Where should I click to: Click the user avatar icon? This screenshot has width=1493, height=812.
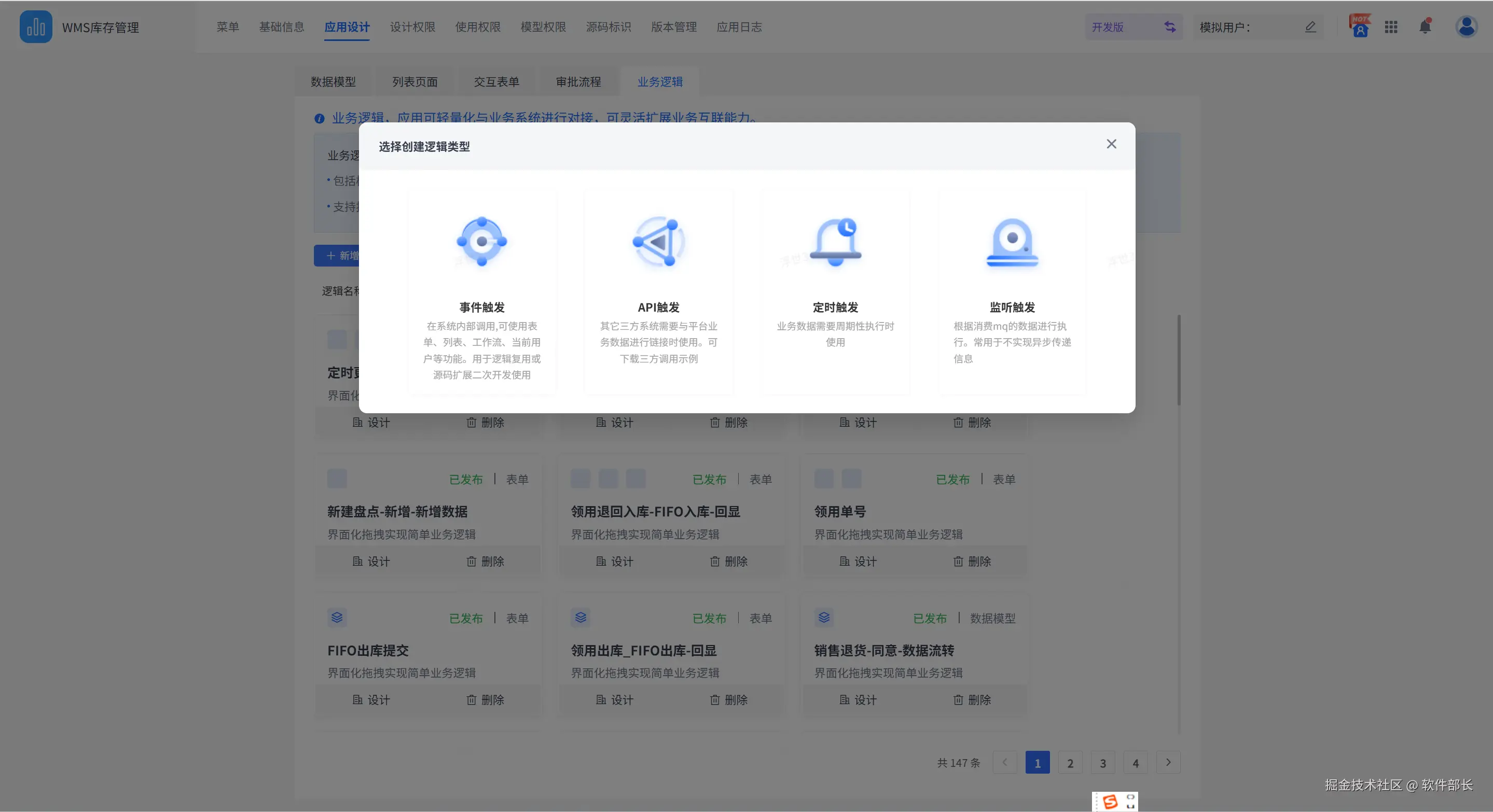[x=1467, y=26]
